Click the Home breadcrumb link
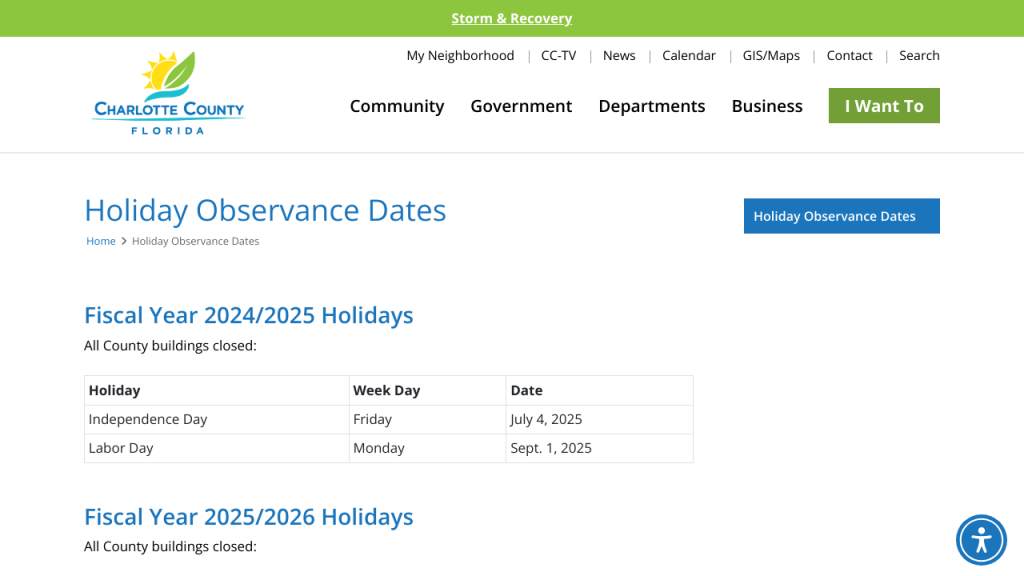The image size is (1024, 576). pos(101,241)
